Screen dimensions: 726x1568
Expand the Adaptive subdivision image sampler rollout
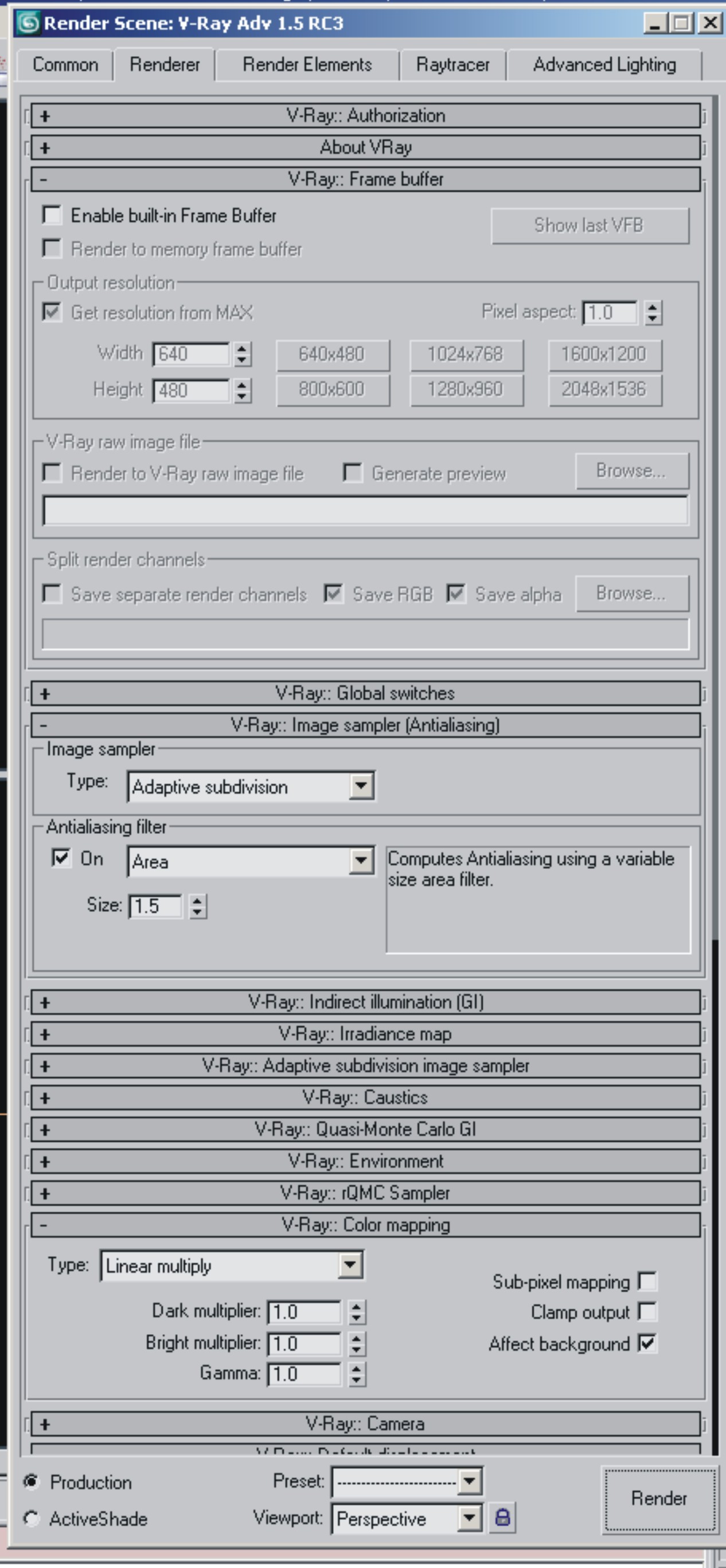(365, 1066)
